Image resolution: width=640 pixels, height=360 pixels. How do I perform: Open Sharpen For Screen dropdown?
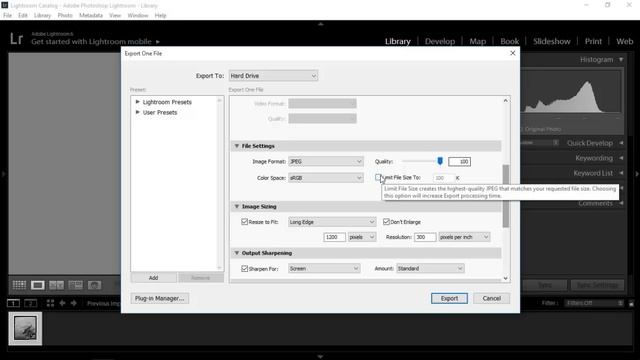pos(324,269)
